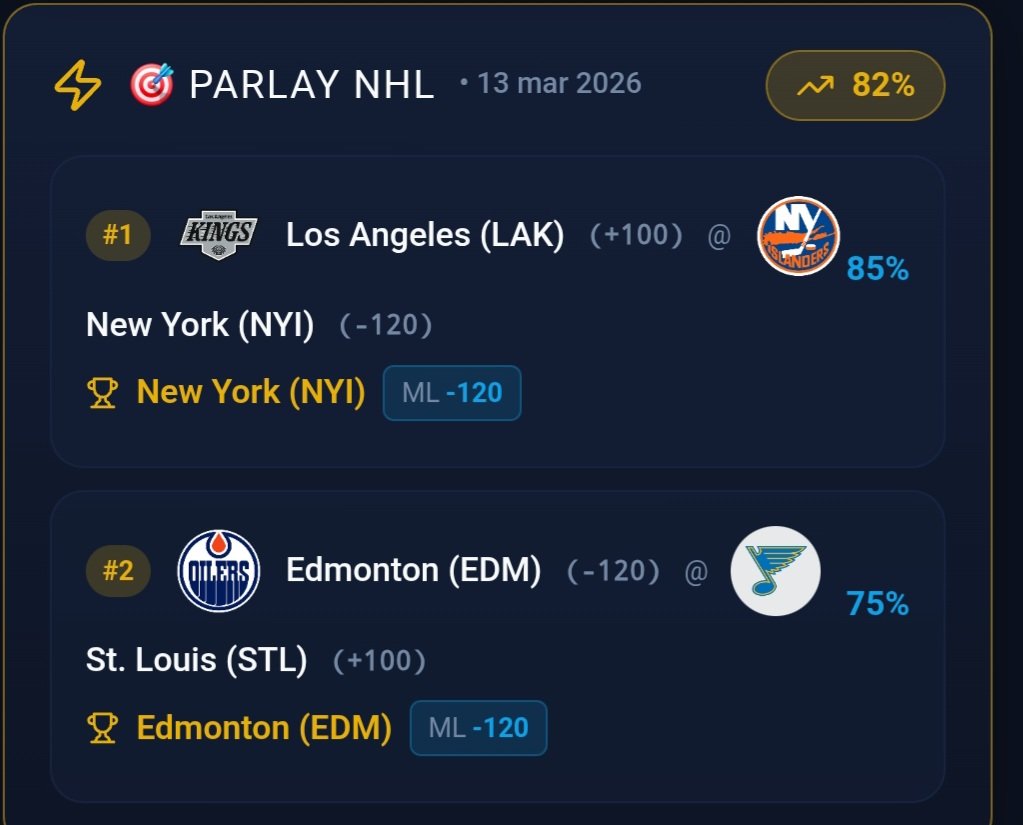Click the #2 pick number badge
This screenshot has width=1023, height=825.
click(118, 571)
